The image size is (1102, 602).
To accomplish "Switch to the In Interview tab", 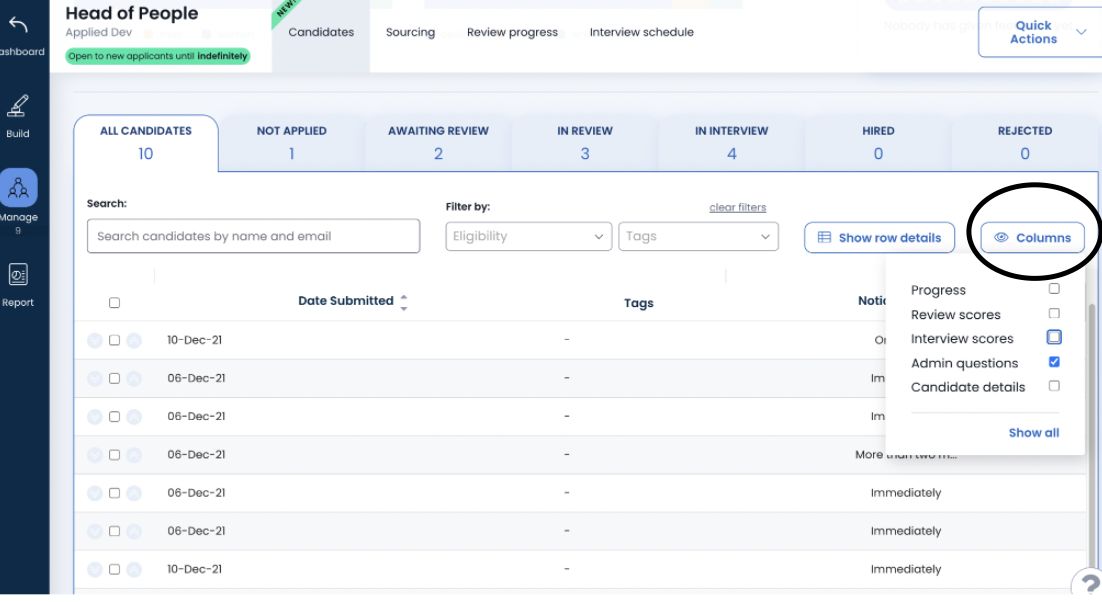I will (x=731, y=142).
